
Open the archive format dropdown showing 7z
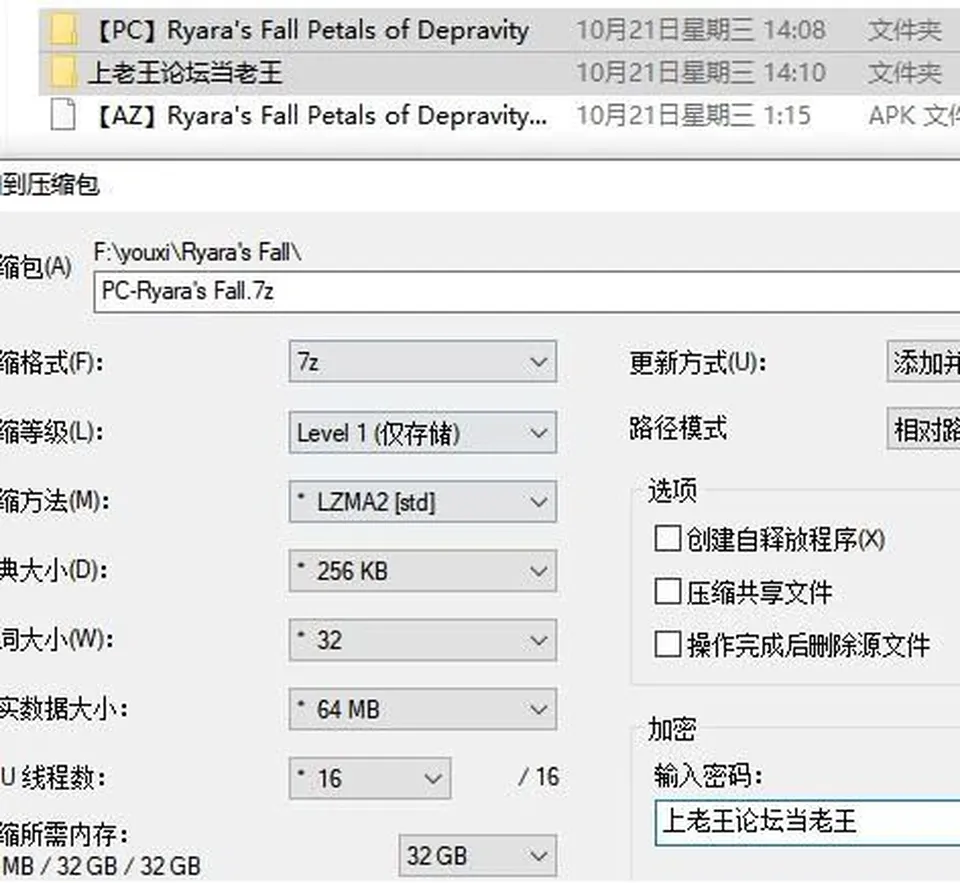(422, 362)
